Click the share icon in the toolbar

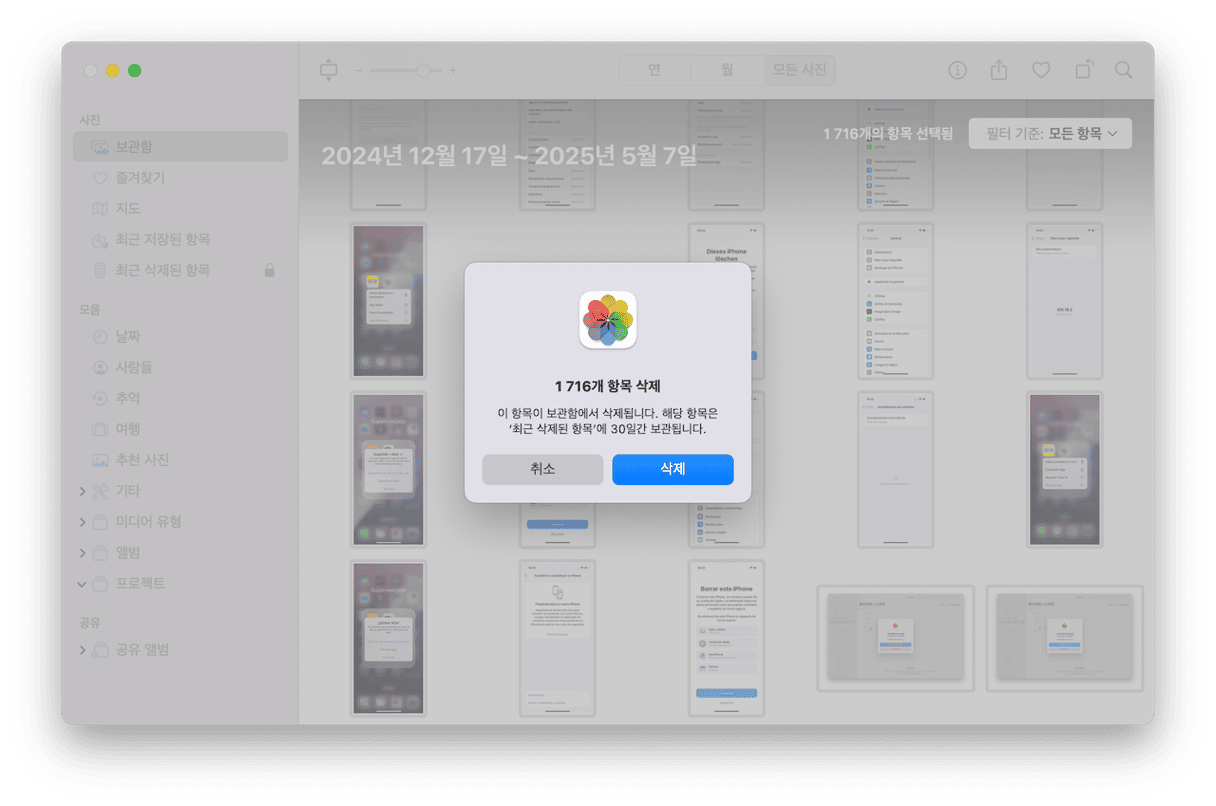999,70
